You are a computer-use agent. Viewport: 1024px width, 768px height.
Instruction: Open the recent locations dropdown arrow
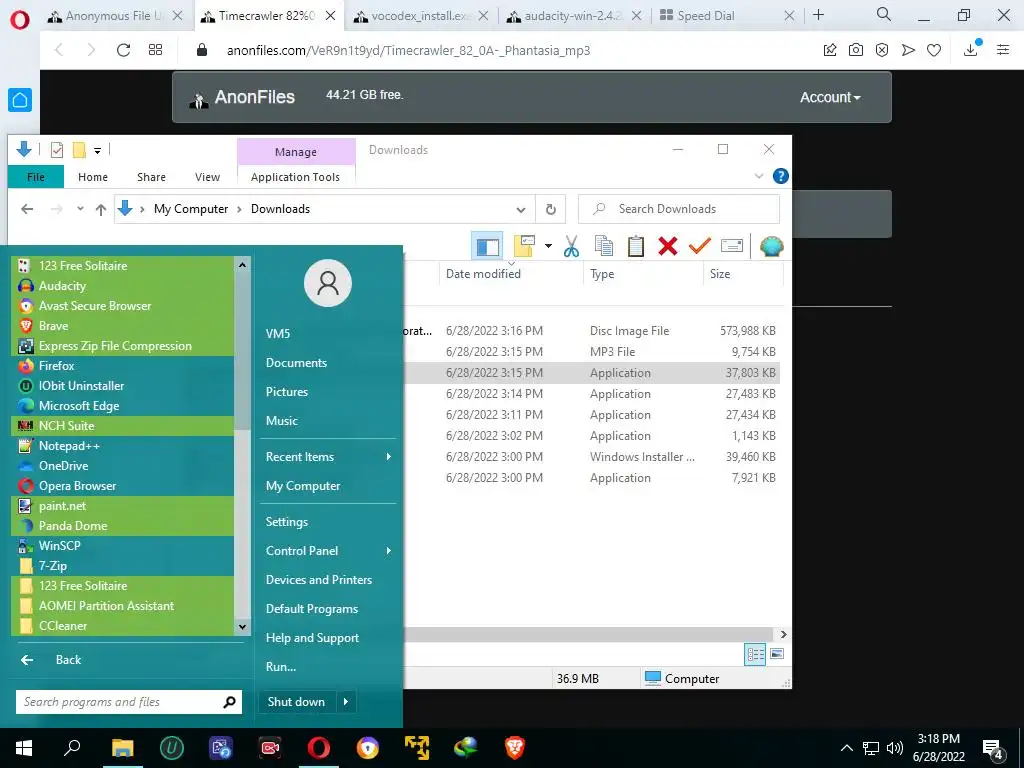80,209
